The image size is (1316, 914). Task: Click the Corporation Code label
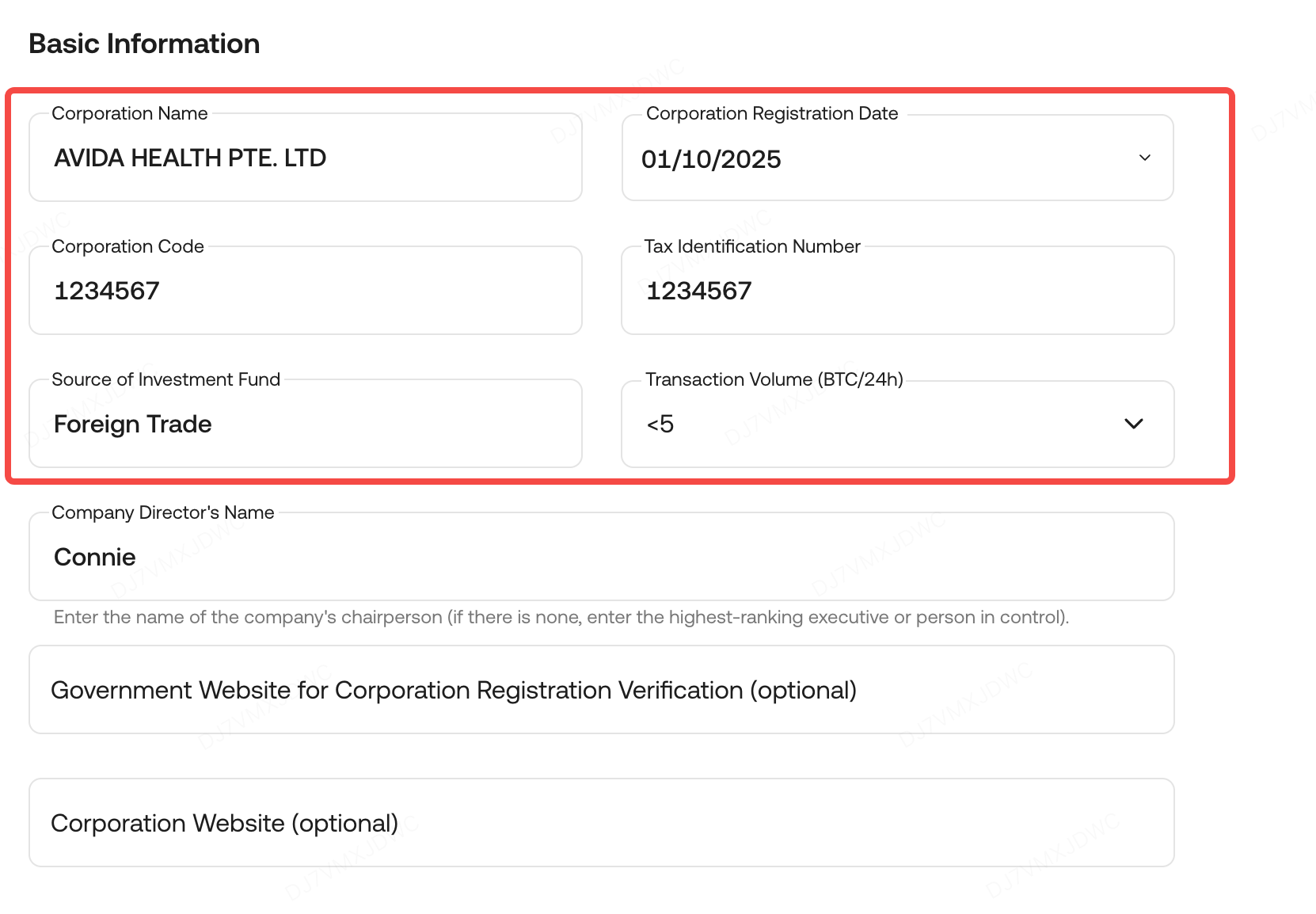(x=127, y=246)
